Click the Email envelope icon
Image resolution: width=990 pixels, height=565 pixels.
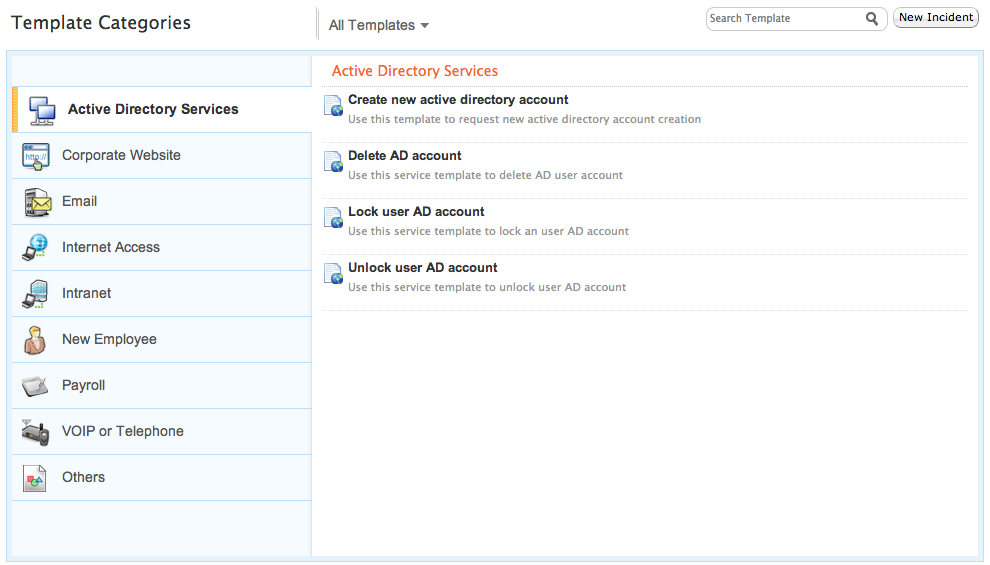37,203
